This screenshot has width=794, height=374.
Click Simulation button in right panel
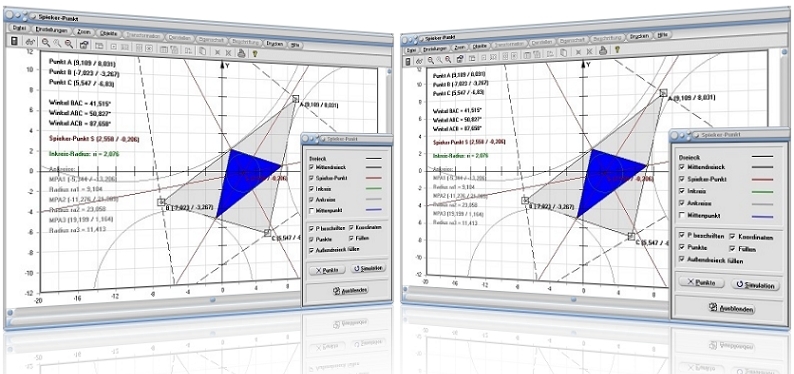click(x=753, y=285)
